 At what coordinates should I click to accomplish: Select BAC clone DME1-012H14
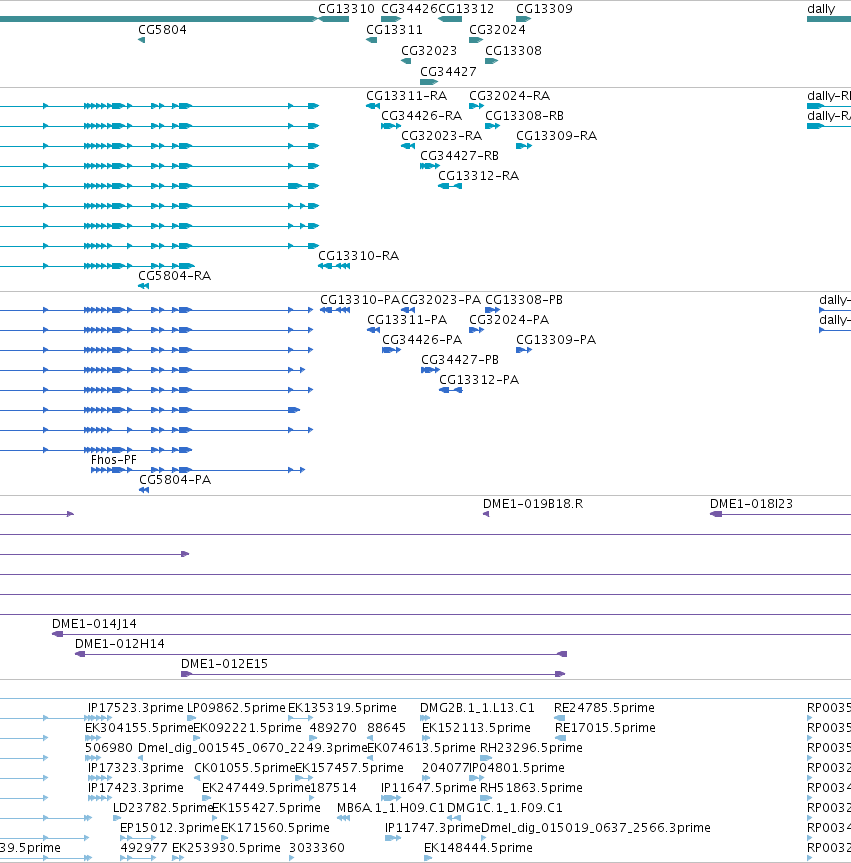click(x=119, y=644)
